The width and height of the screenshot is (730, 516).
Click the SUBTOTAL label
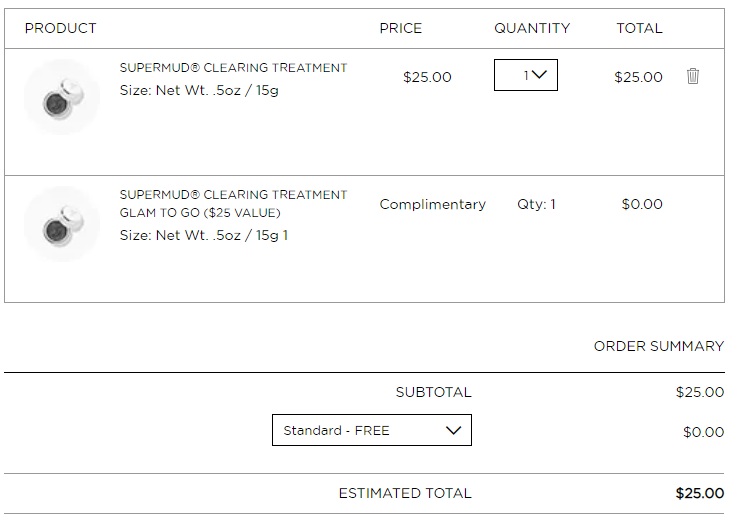click(x=433, y=392)
